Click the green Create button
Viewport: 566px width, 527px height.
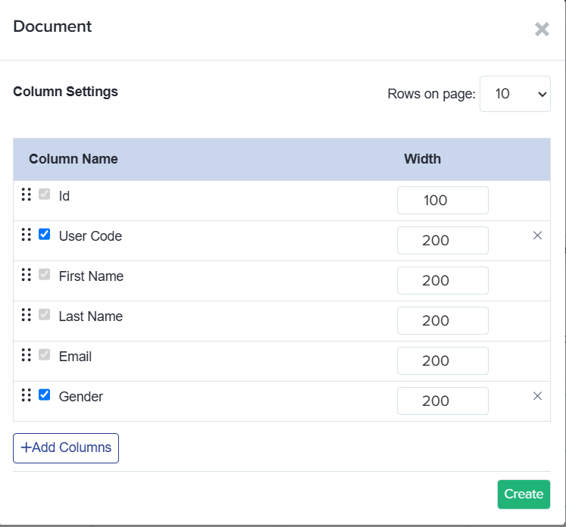click(x=524, y=494)
